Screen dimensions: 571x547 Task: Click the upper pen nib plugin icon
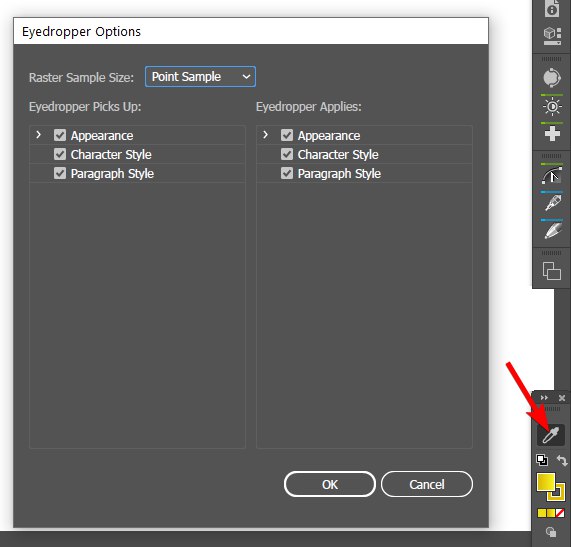[x=552, y=202]
